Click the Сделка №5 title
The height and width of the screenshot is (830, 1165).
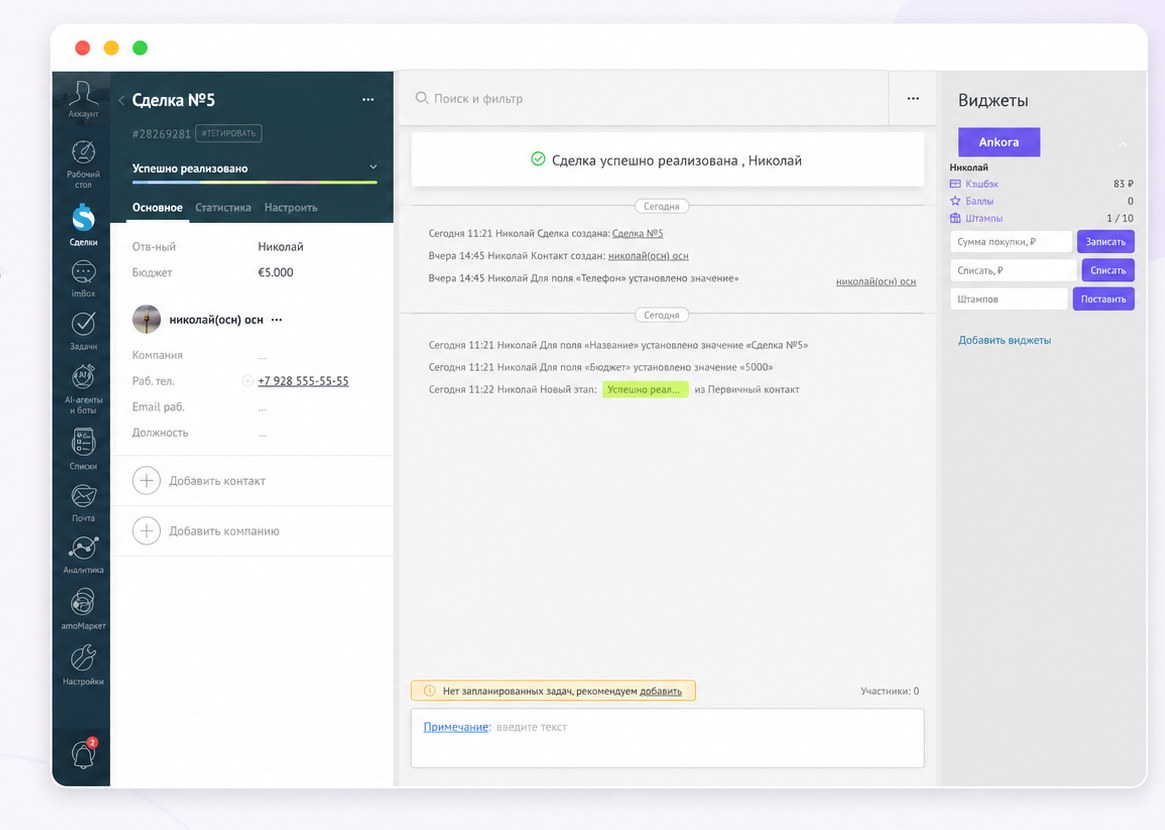(x=173, y=100)
